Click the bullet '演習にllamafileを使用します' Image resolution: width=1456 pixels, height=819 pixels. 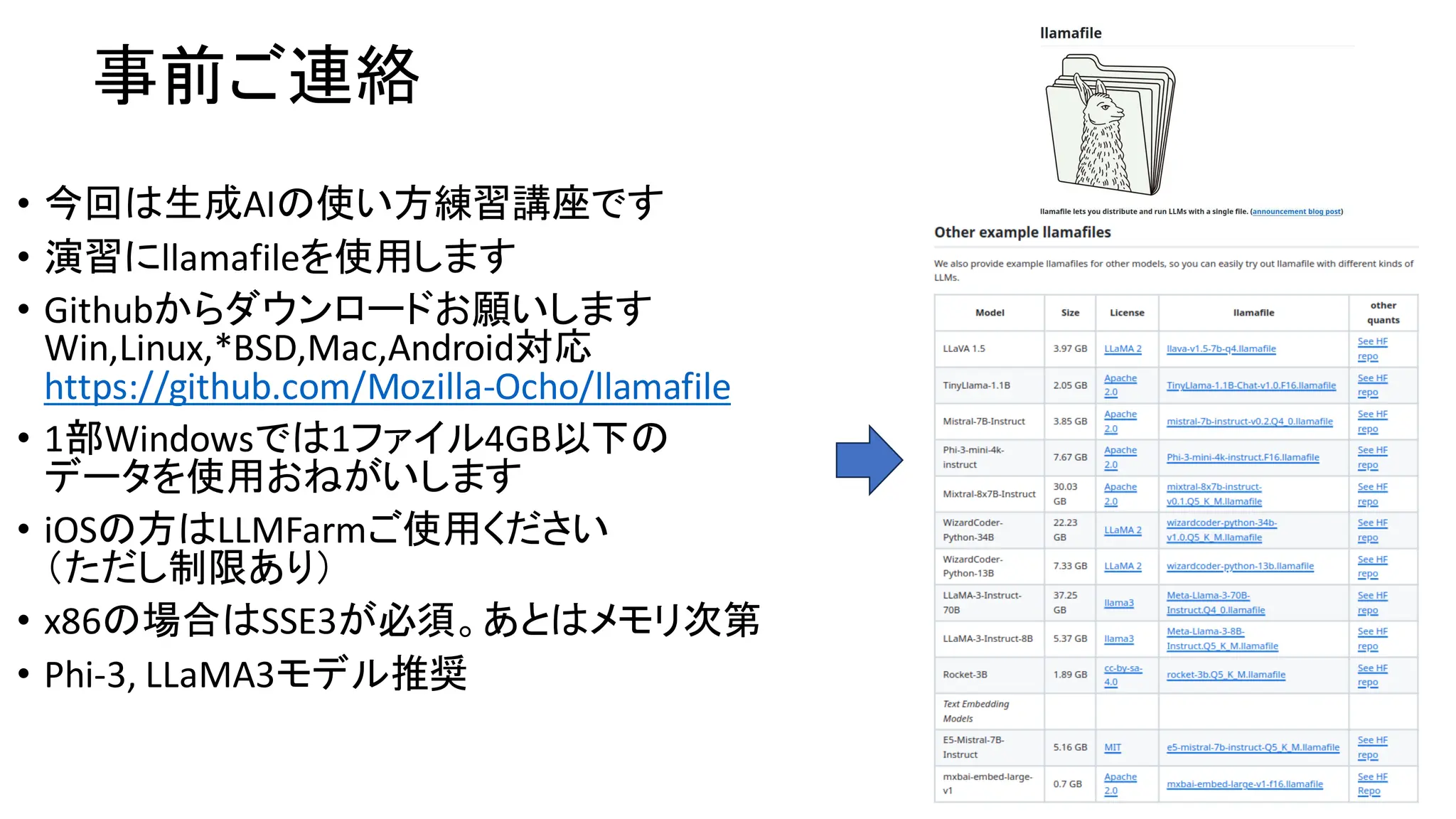pyautogui.click(x=279, y=257)
